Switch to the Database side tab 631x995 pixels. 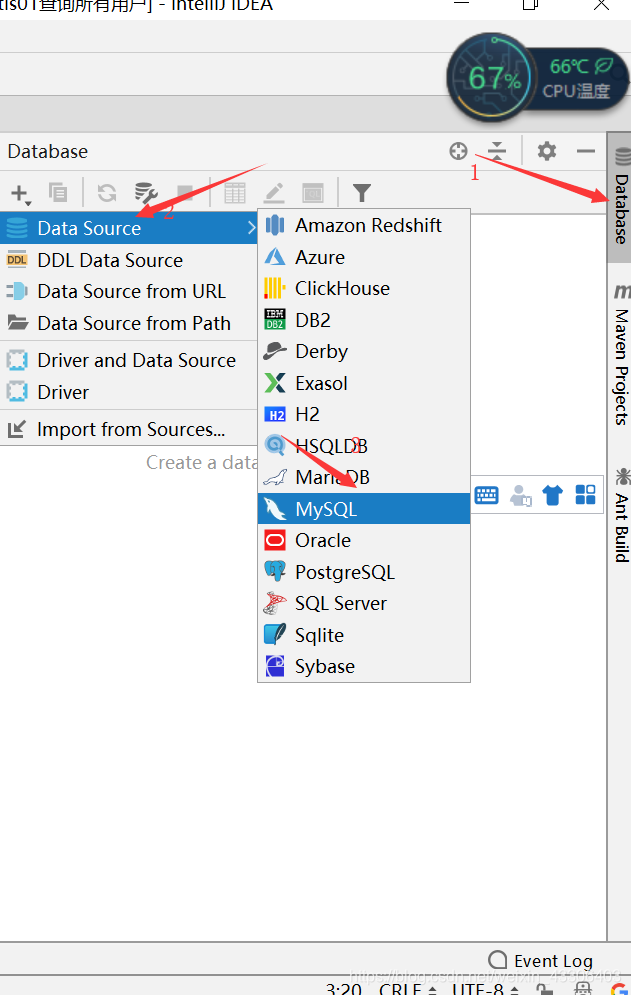pyautogui.click(x=620, y=198)
